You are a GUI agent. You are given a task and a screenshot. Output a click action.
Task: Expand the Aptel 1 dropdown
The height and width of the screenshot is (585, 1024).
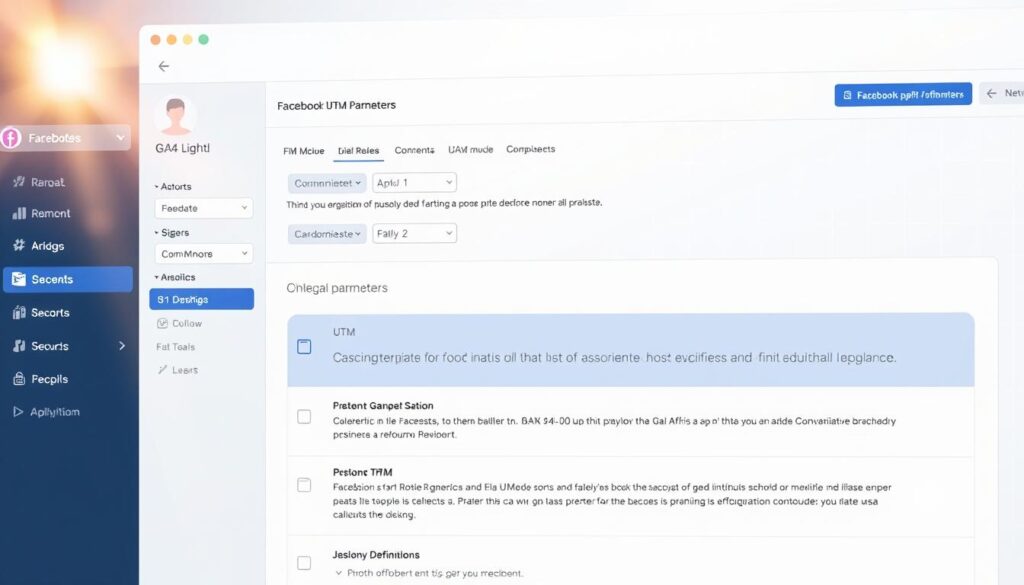click(414, 183)
